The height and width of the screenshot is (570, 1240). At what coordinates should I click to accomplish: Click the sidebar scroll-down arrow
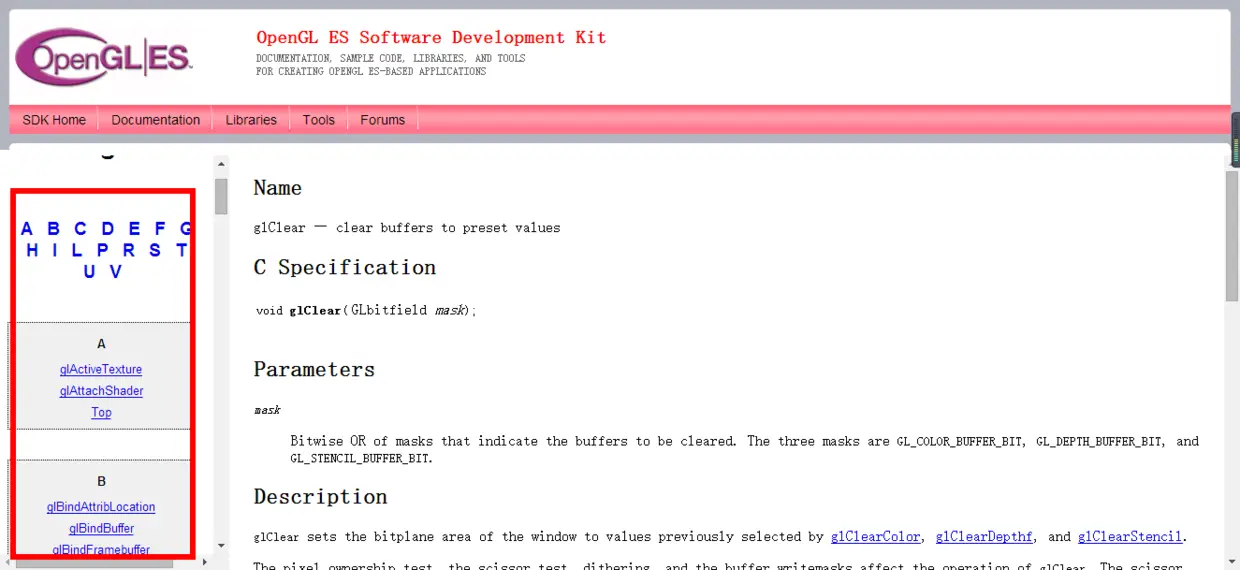click(221, 546)
